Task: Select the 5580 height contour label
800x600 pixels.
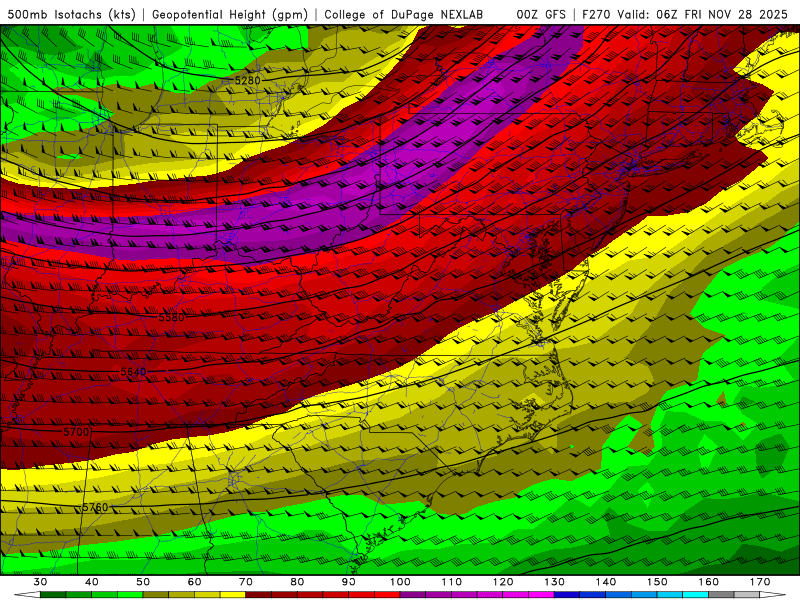Action: coord(171,317)
